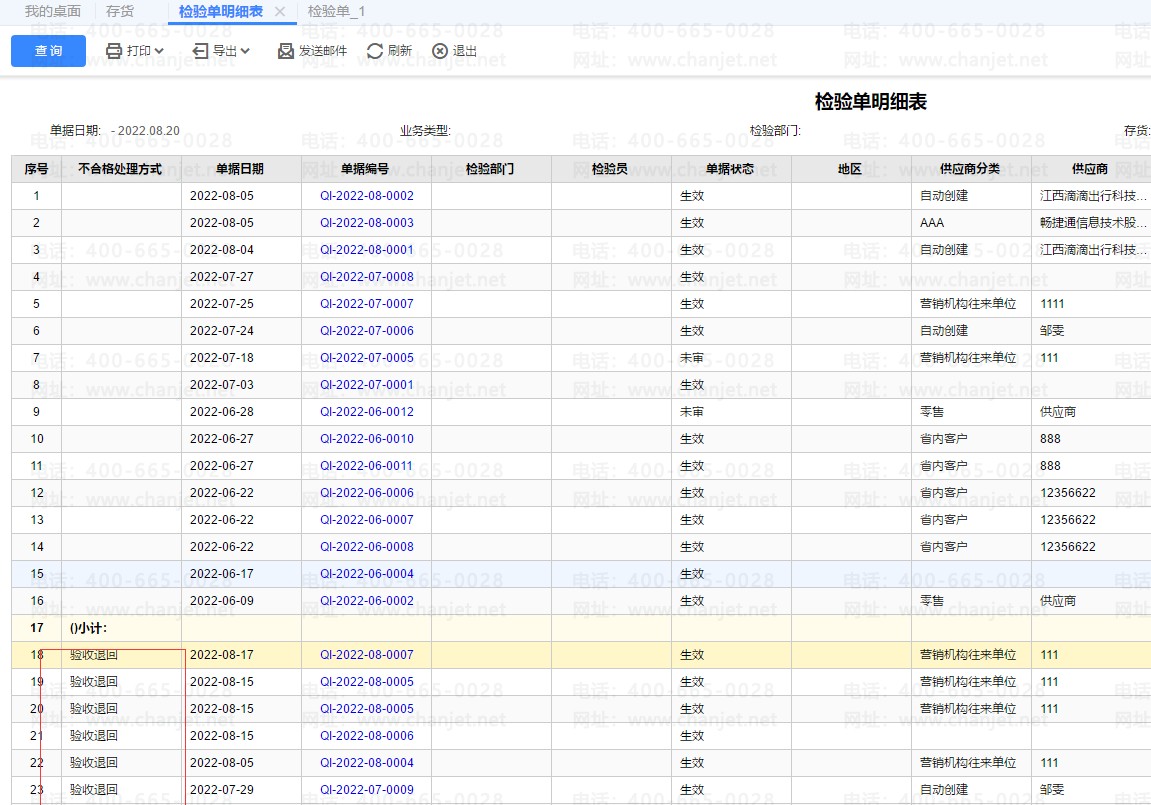Open the 检验单_1 tab
Image resolution: width=1151 pixels, height=805 pixels.
(336, 11)
